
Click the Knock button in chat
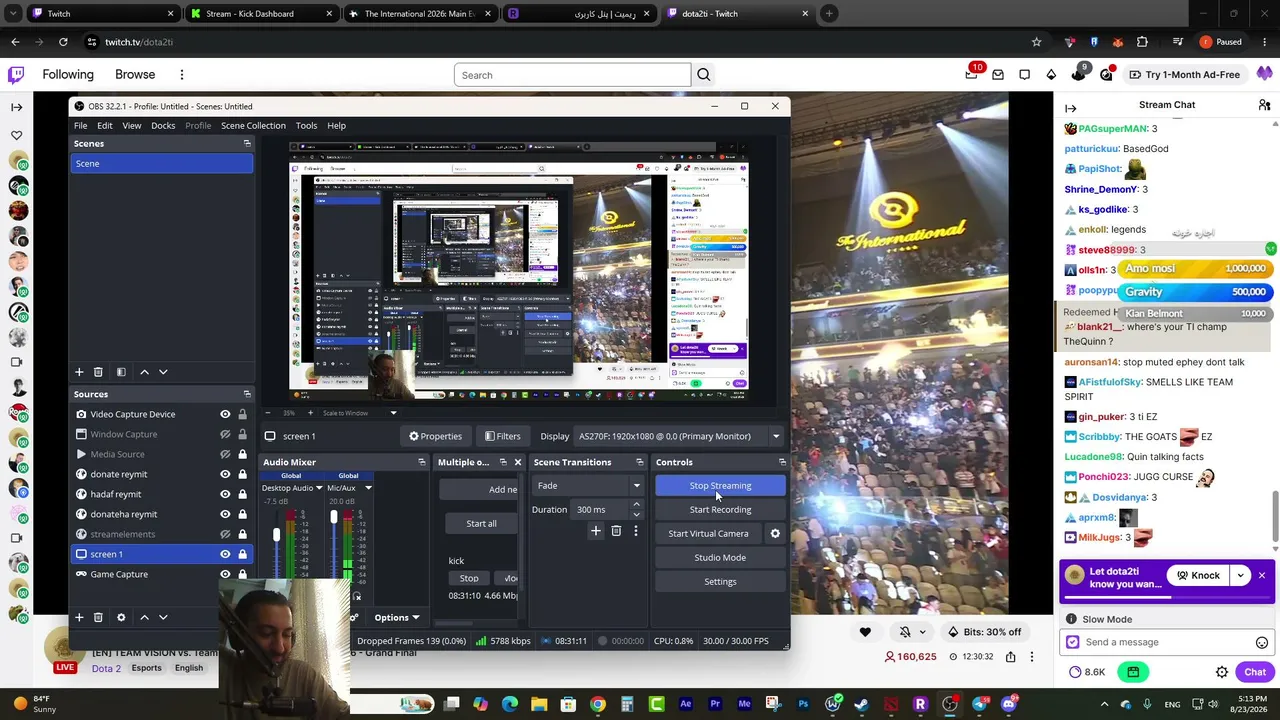pyautogui.click(x=1198, y=576)
